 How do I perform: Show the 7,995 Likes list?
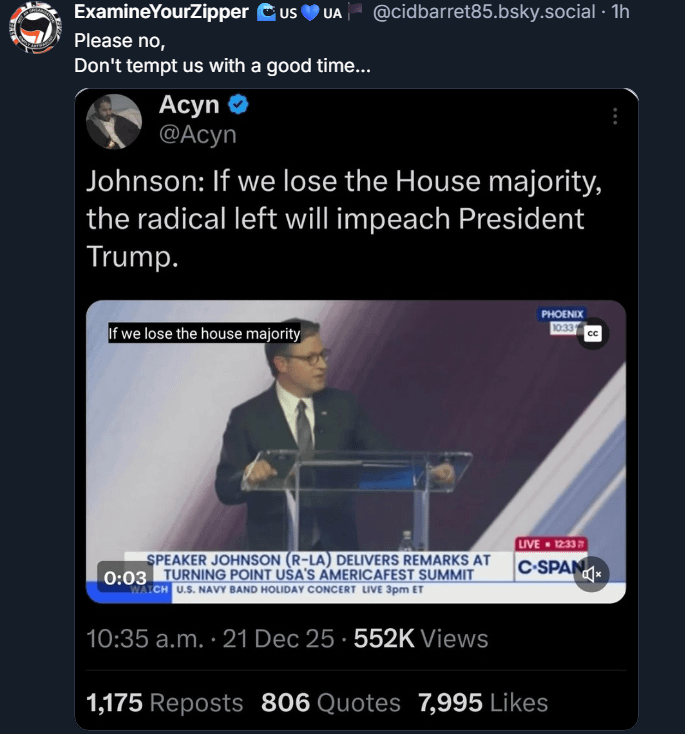click(483, 703)
